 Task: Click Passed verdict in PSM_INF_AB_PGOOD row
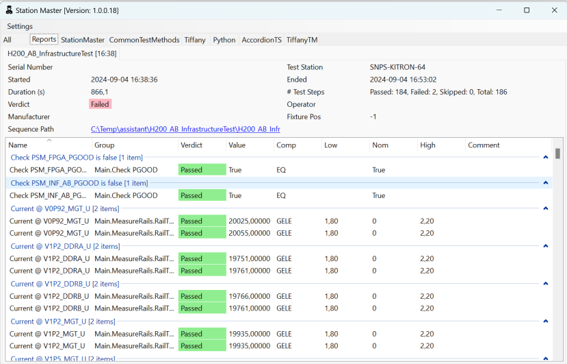(202, 196)
